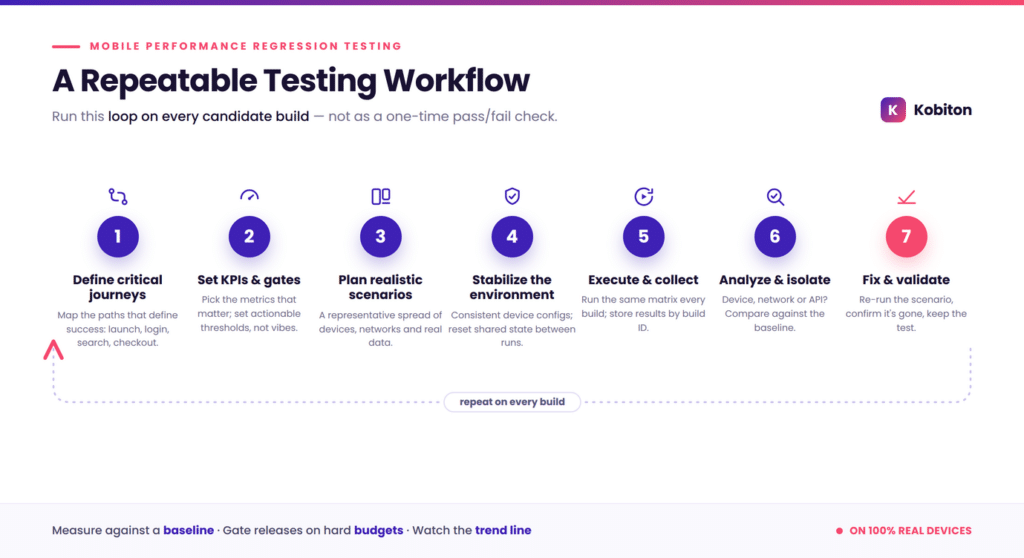Click the 'repeat on every build' pill
Screen dimensions: 1024x558
point(512,402)
